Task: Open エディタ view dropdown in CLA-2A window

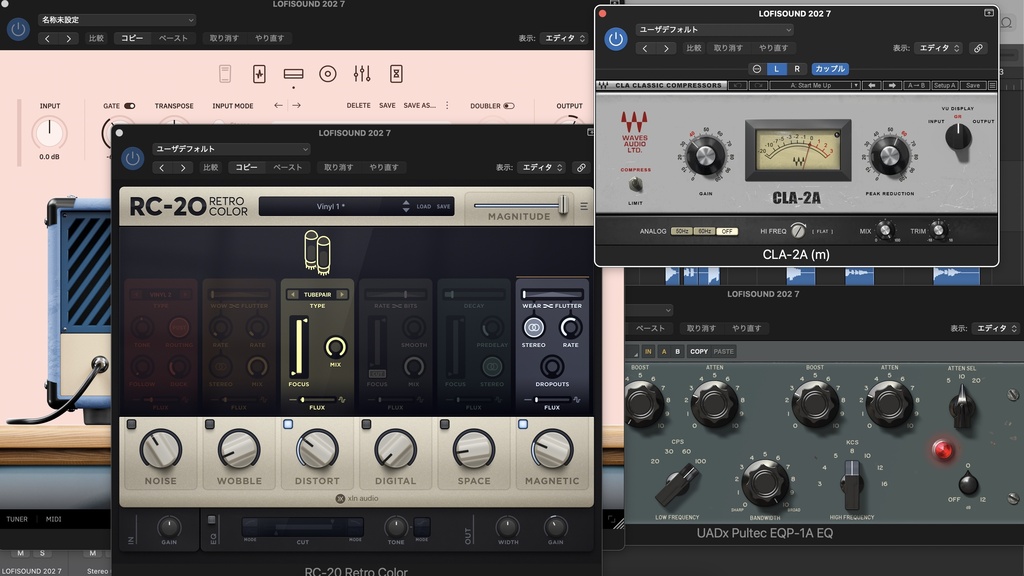Action: pos(938,48)
